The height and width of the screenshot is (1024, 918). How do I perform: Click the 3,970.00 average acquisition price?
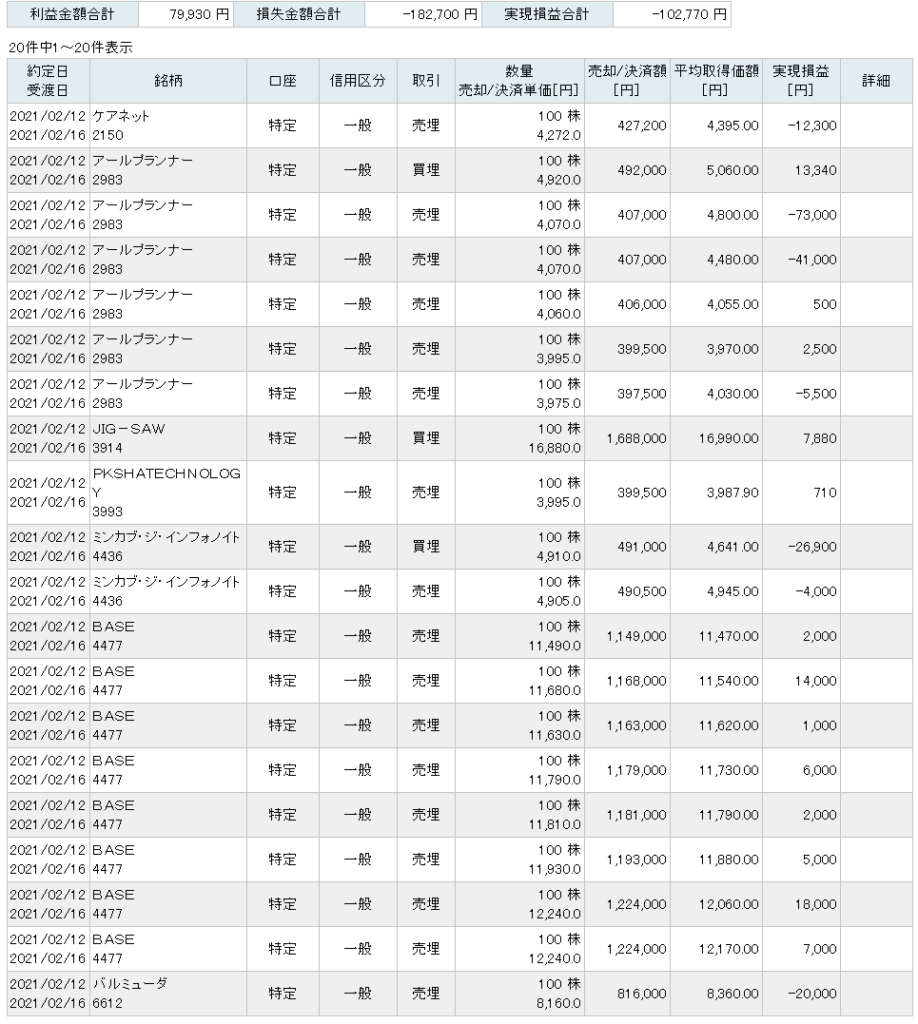pos(733,349)
